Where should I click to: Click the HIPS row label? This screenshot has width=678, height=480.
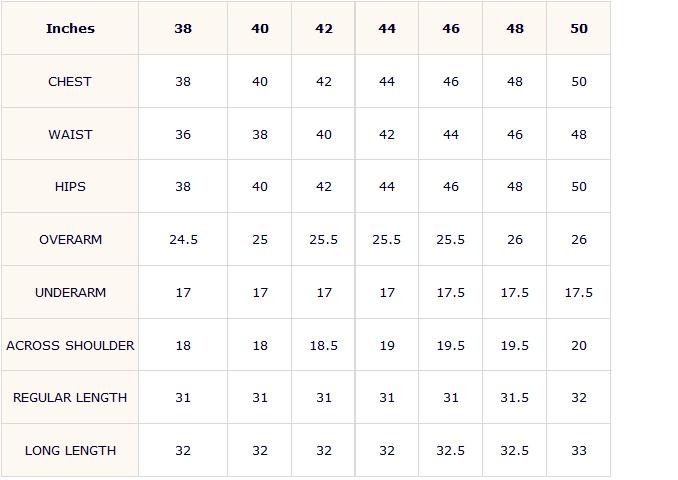click(70, 186)
